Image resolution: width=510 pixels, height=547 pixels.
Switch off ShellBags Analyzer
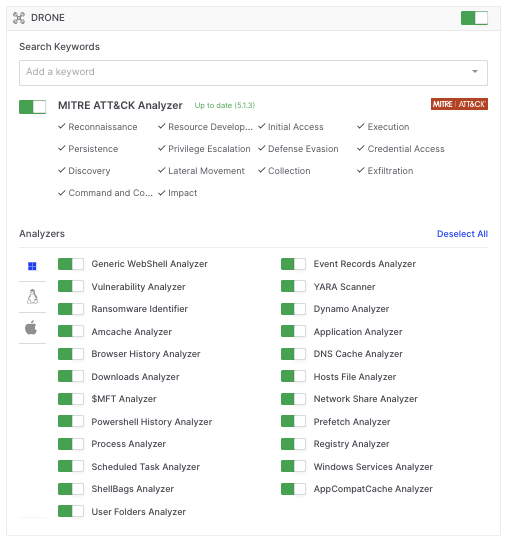[x=71, y=489]
